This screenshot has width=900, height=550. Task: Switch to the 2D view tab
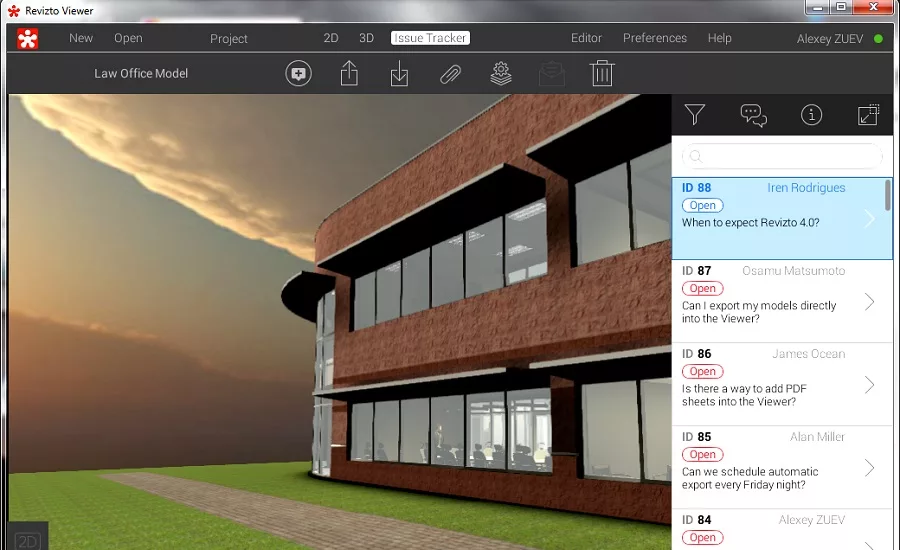pyautogui.click(x=331, y=38)
